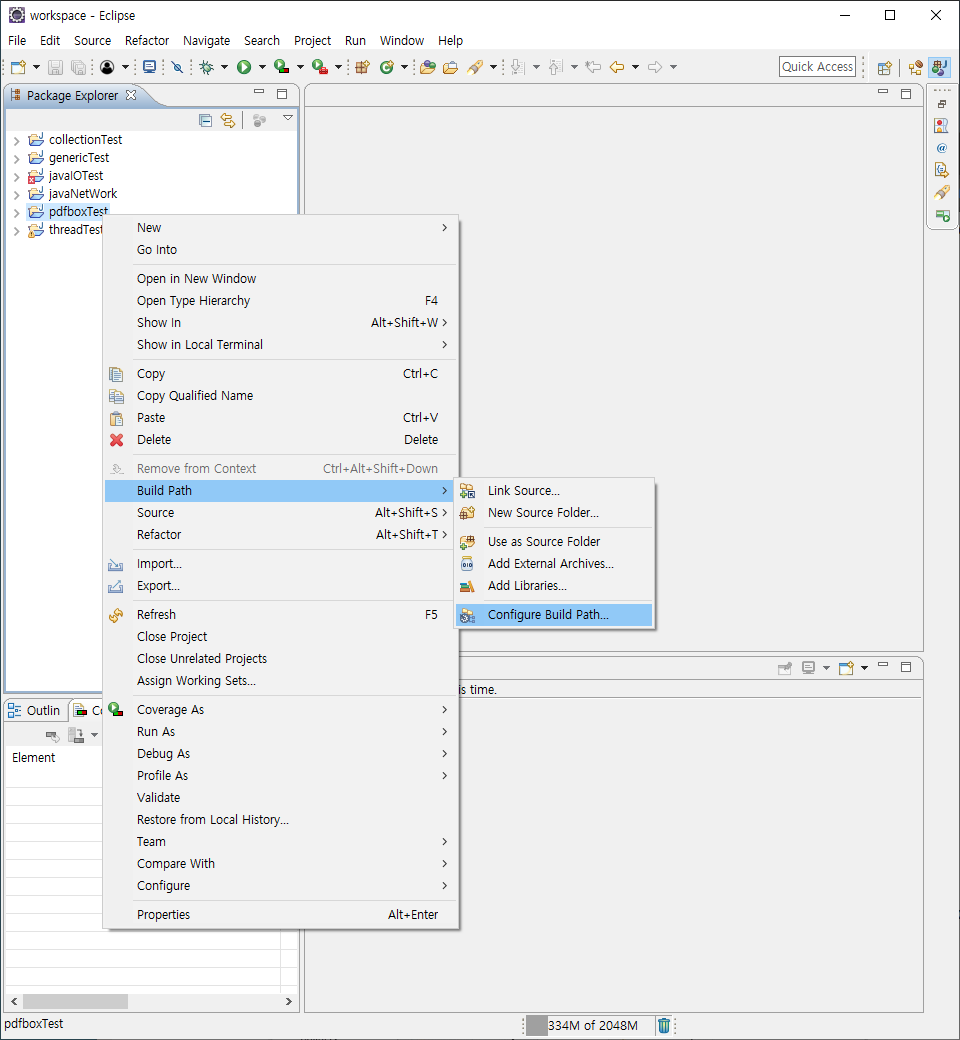Click Collapse All in Package Explorer
This screenshot has width=960, height=1040.
[x=206, y=120]
